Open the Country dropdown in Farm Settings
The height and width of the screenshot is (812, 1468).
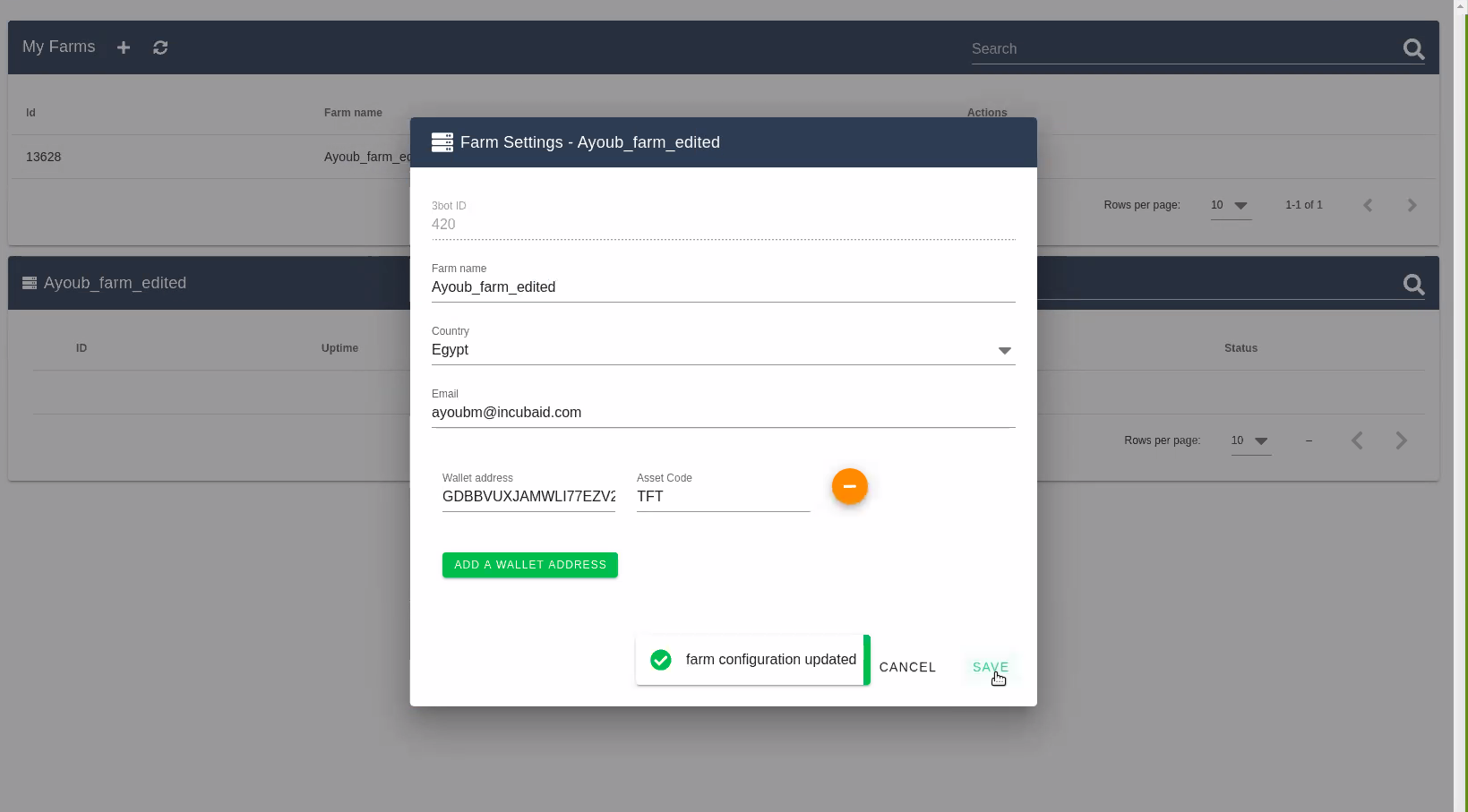tap(1004, 351)
